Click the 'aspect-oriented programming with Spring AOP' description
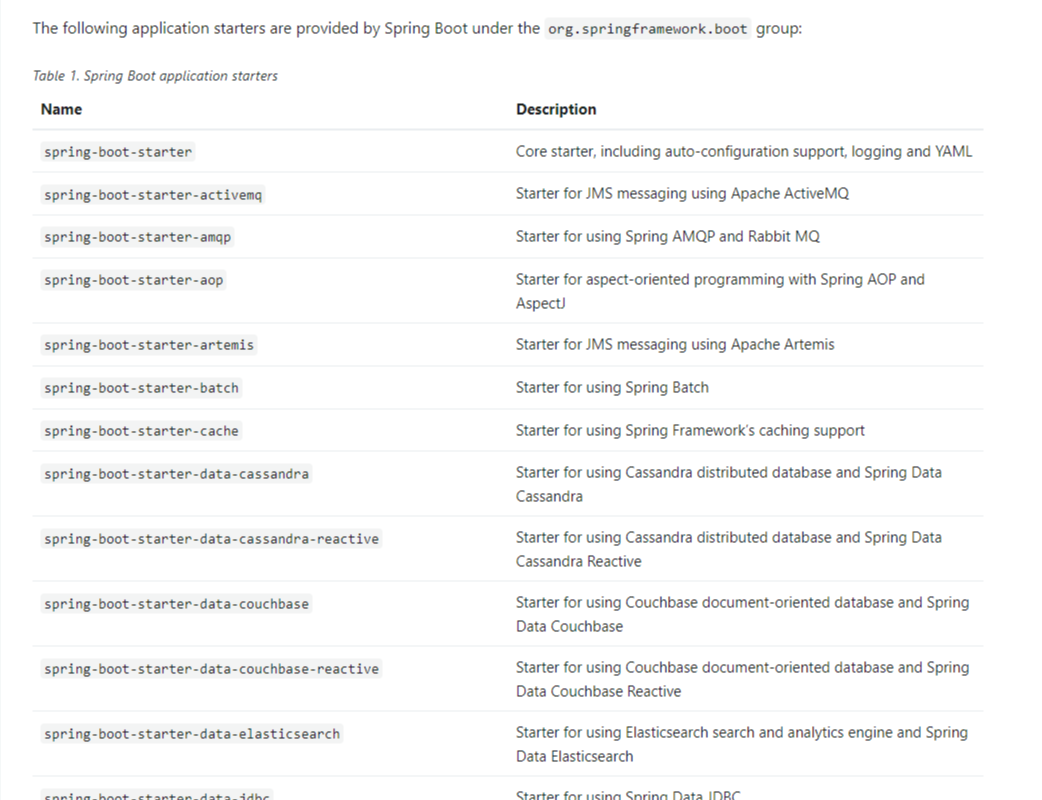This screenshot has height=800, width=1042. click(x=720, y=291)
